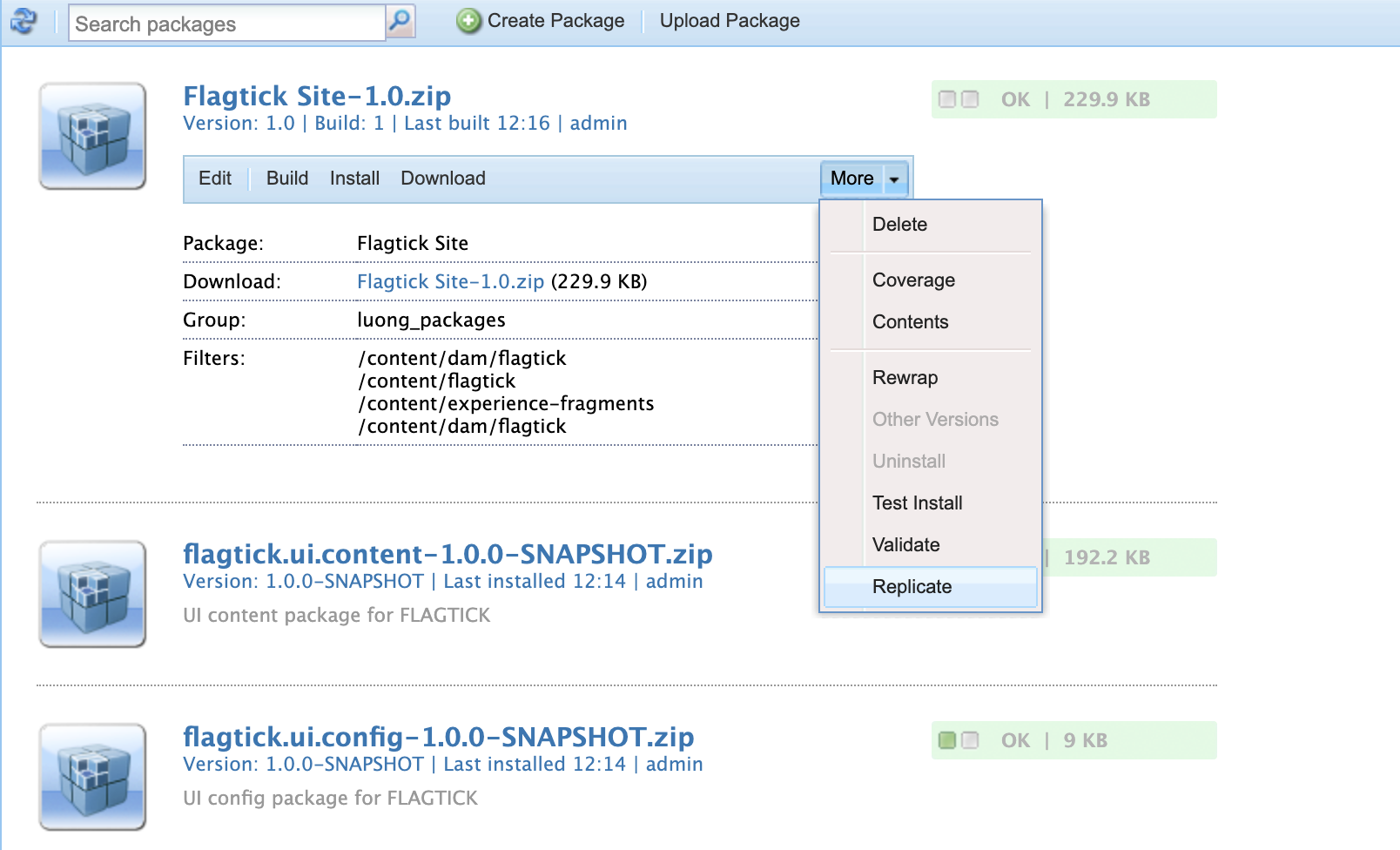Click the flagtick.ui.content package cube icon
This screenshot has height=850, width=1400.
coord(92,594)
